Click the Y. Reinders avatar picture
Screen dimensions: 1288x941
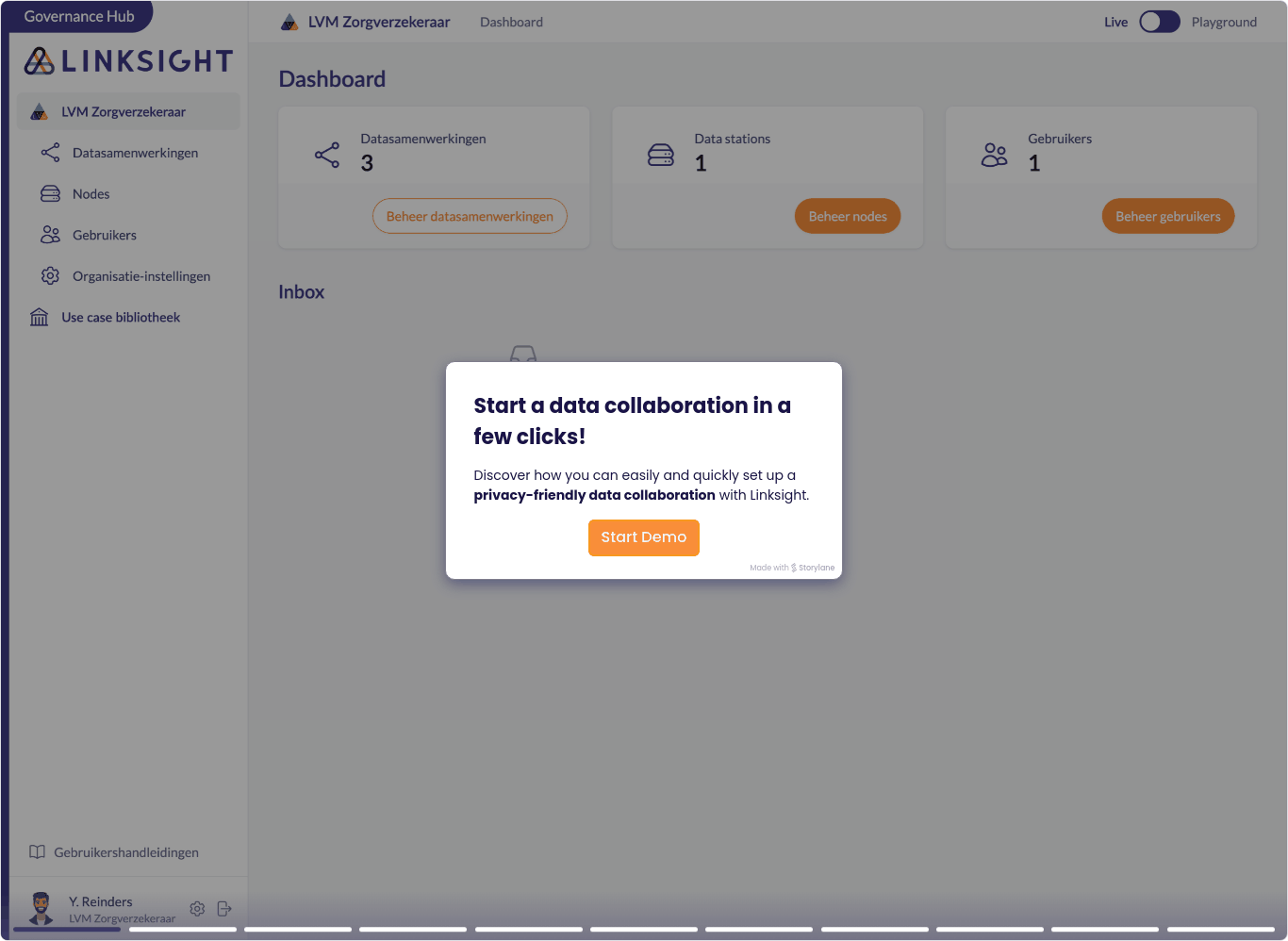pos(41,908)
